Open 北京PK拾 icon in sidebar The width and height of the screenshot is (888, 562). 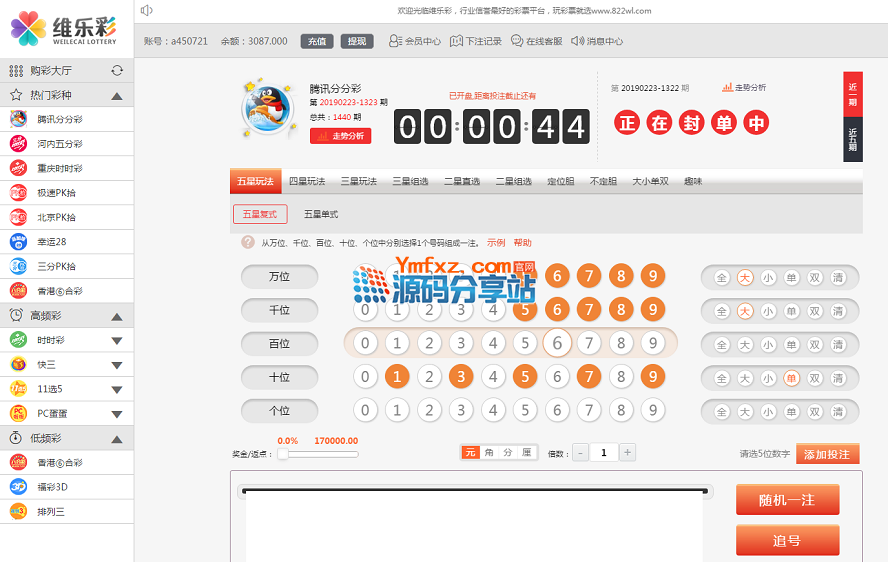tap(18, 217)
